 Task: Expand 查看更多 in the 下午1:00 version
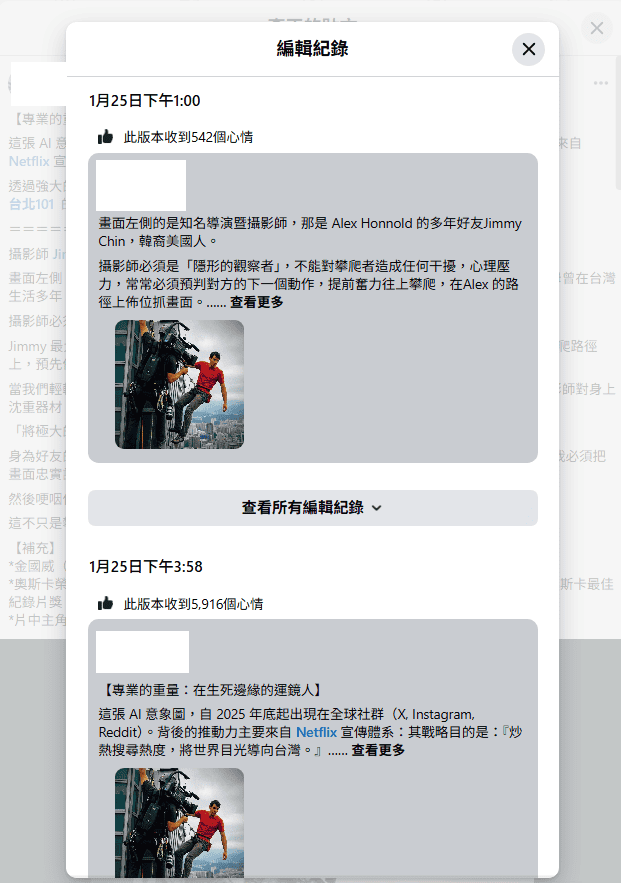point(256,302)
